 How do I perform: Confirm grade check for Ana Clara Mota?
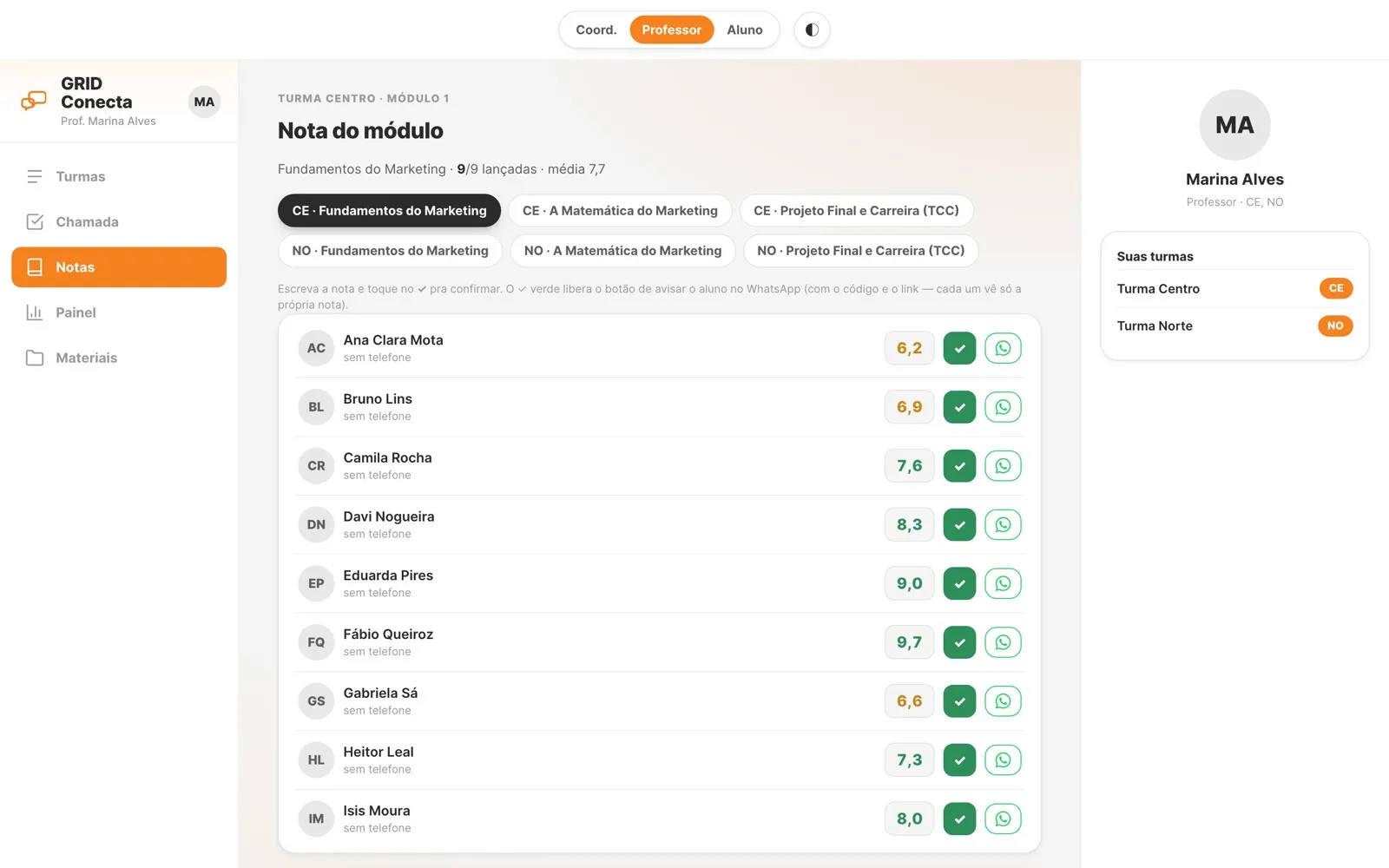[x=959, y=348]
